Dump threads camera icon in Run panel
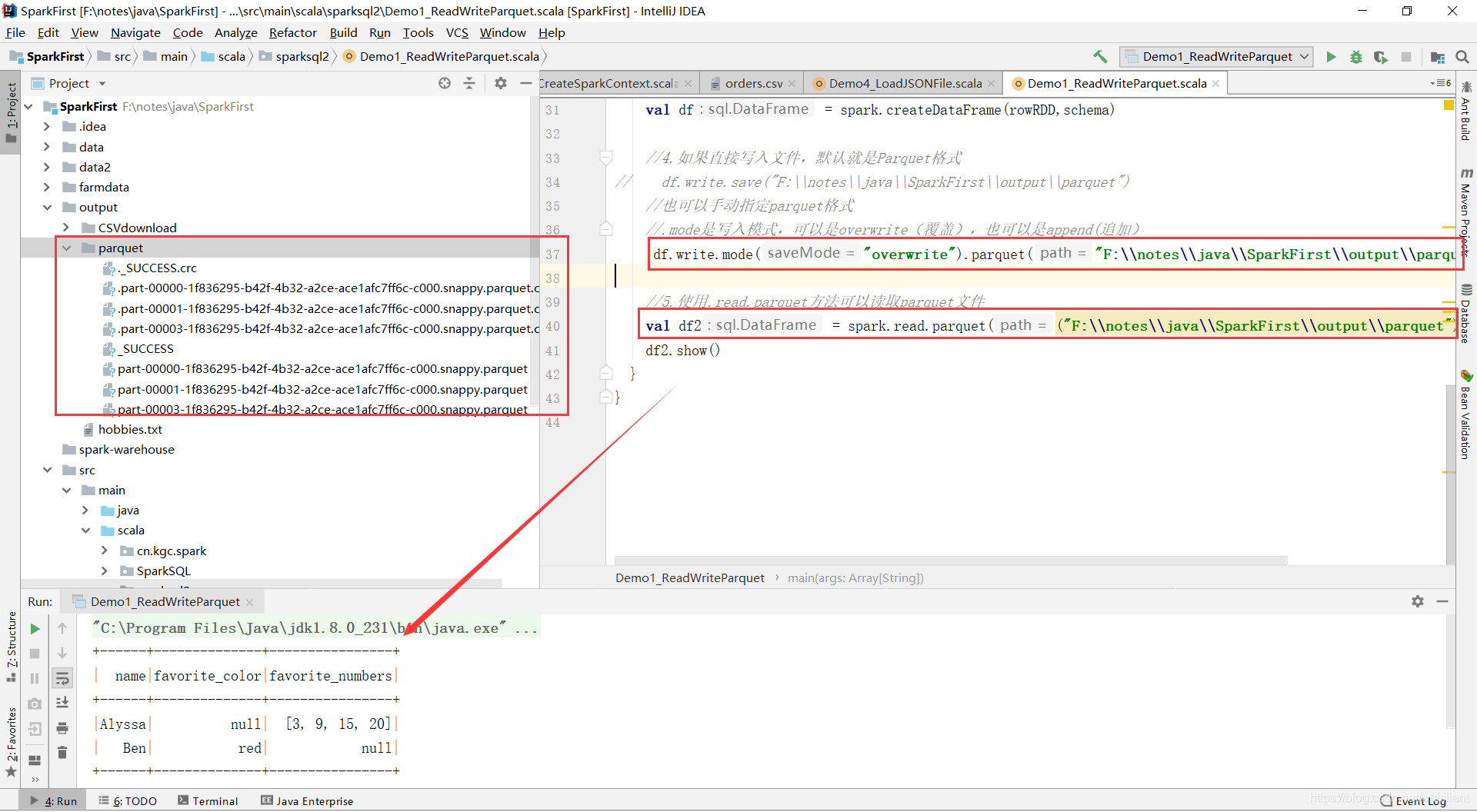The image size is (1477, 812). tap(35, 703)
